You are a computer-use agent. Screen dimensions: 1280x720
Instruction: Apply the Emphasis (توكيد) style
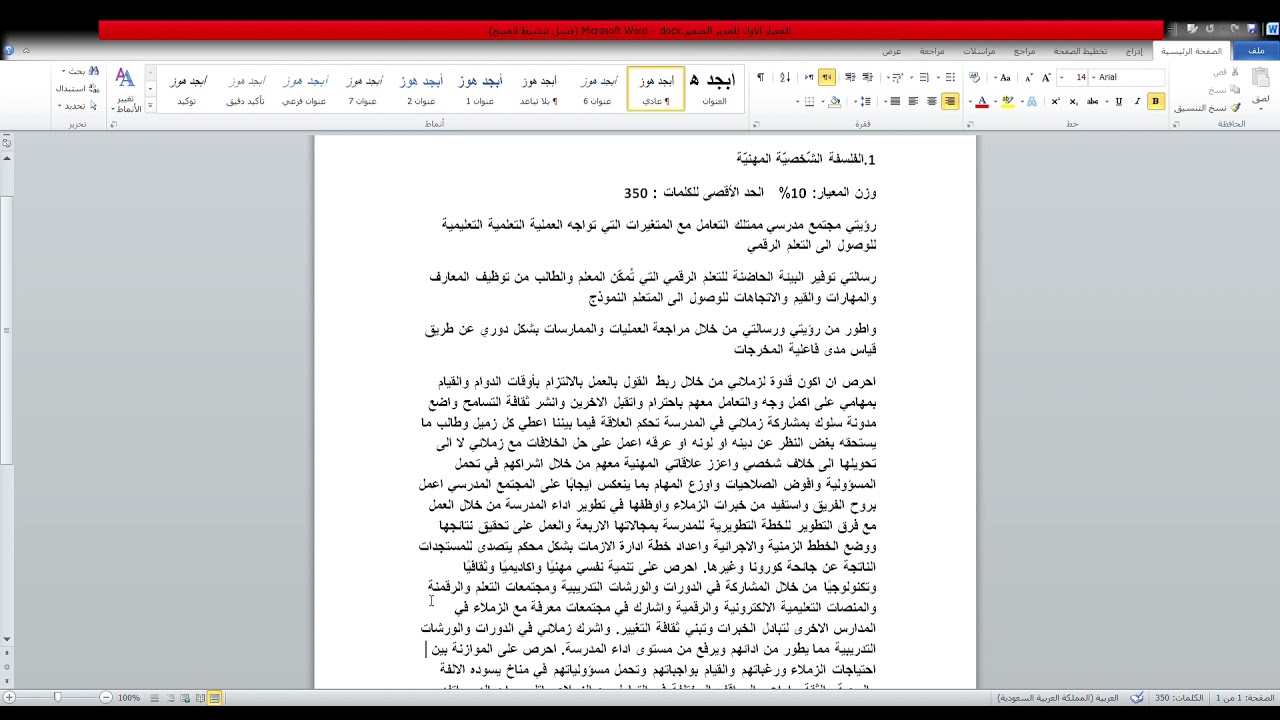[187, 88]
